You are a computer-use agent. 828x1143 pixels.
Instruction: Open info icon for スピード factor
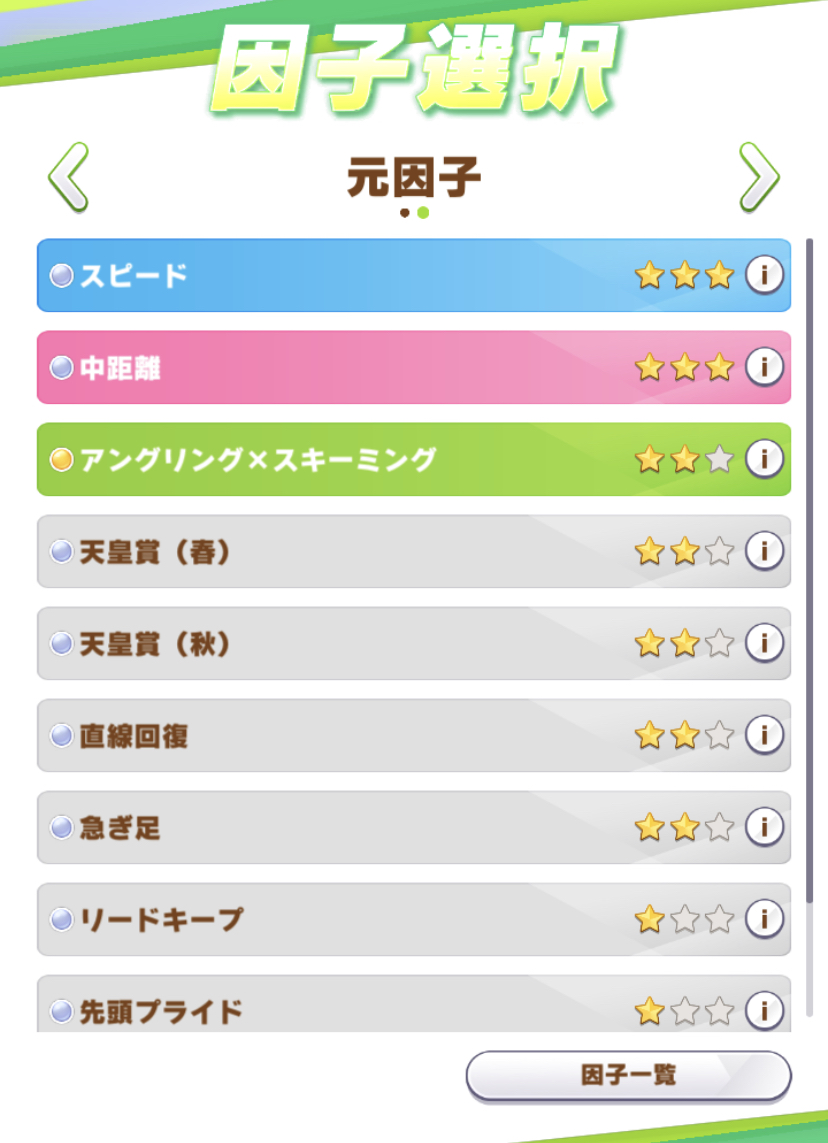click(765, 275)
